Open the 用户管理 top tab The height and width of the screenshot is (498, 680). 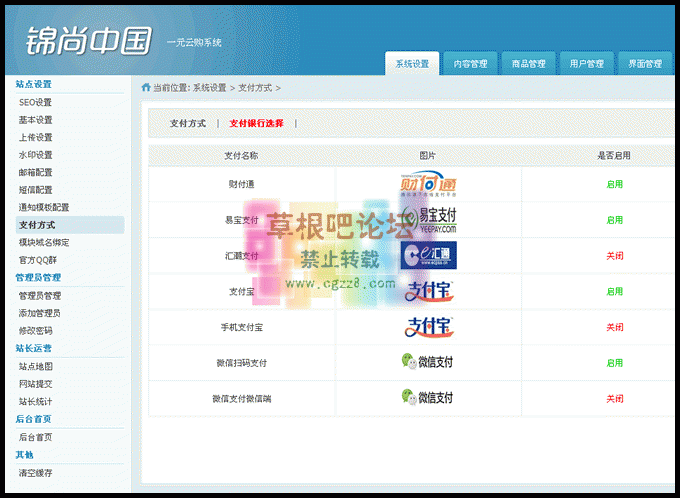pos(586,64)
